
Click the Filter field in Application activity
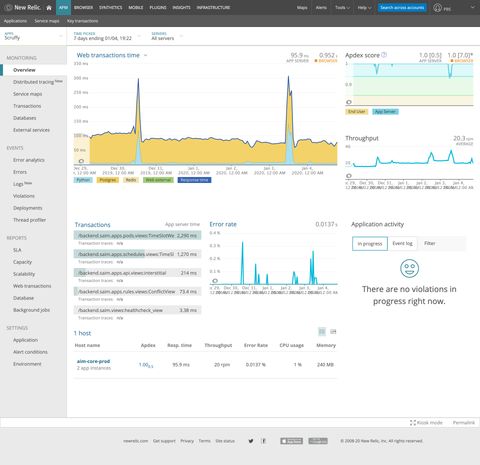pos(442,244)
